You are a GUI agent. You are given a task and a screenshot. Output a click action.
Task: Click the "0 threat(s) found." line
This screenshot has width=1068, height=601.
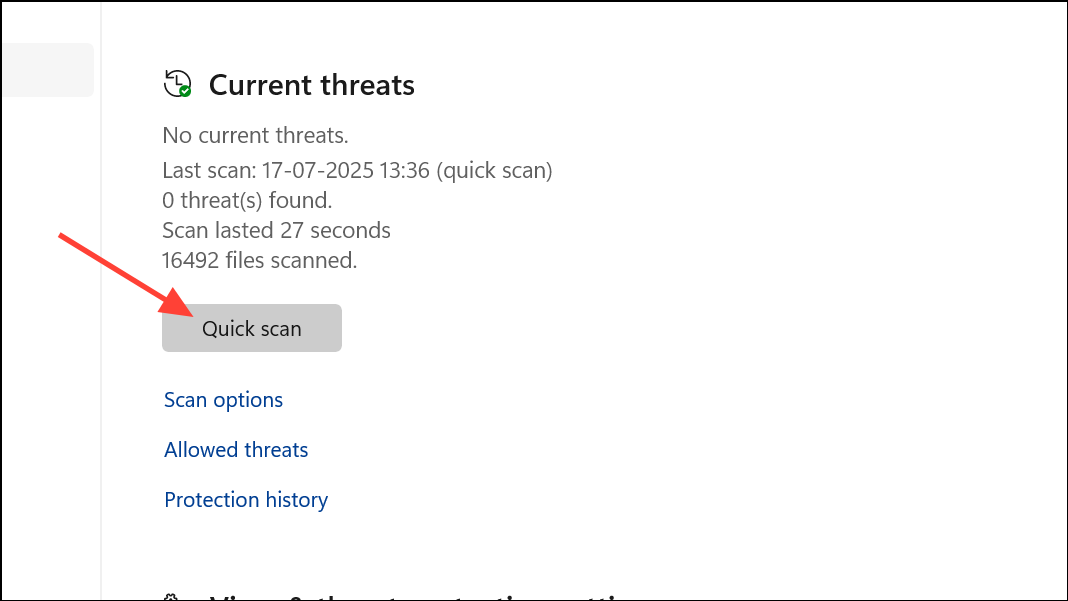click(247, 200)
